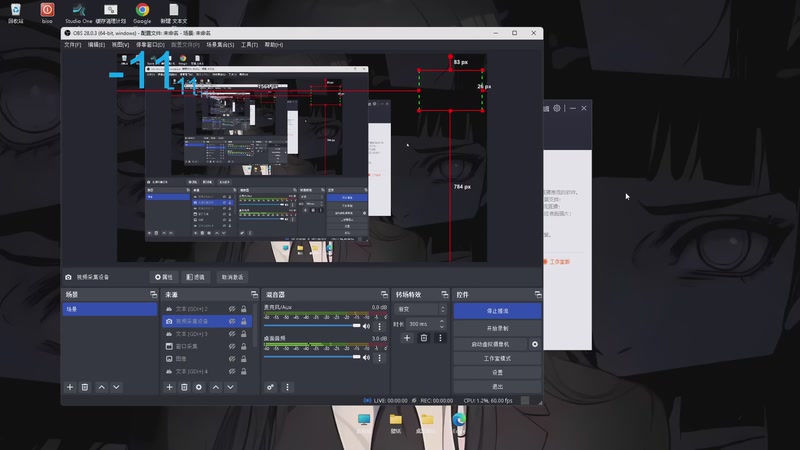This screenshot has height=450, width=800.
Task: Undock the 控件 panel
Action: (538, 294)
